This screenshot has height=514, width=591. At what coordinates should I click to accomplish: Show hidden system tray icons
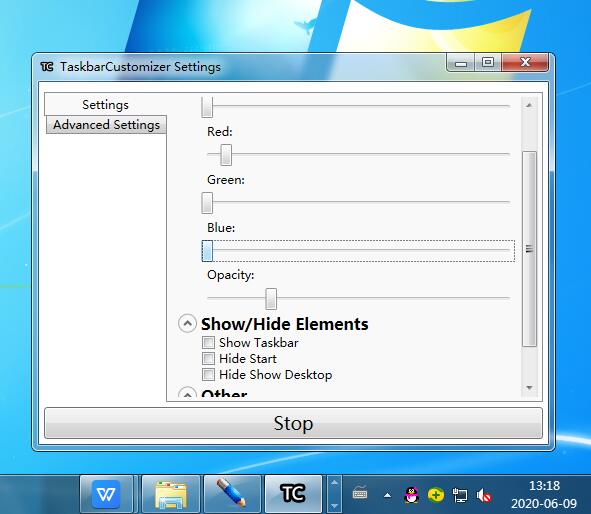[387, 495]
